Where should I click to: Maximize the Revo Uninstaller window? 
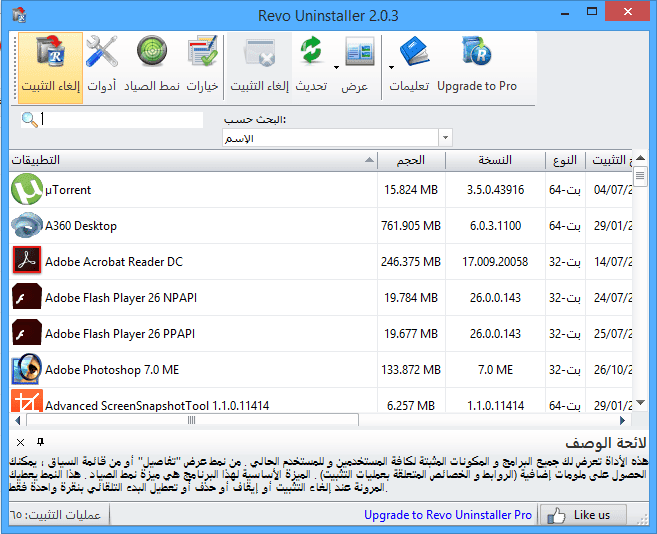point(592,12)
